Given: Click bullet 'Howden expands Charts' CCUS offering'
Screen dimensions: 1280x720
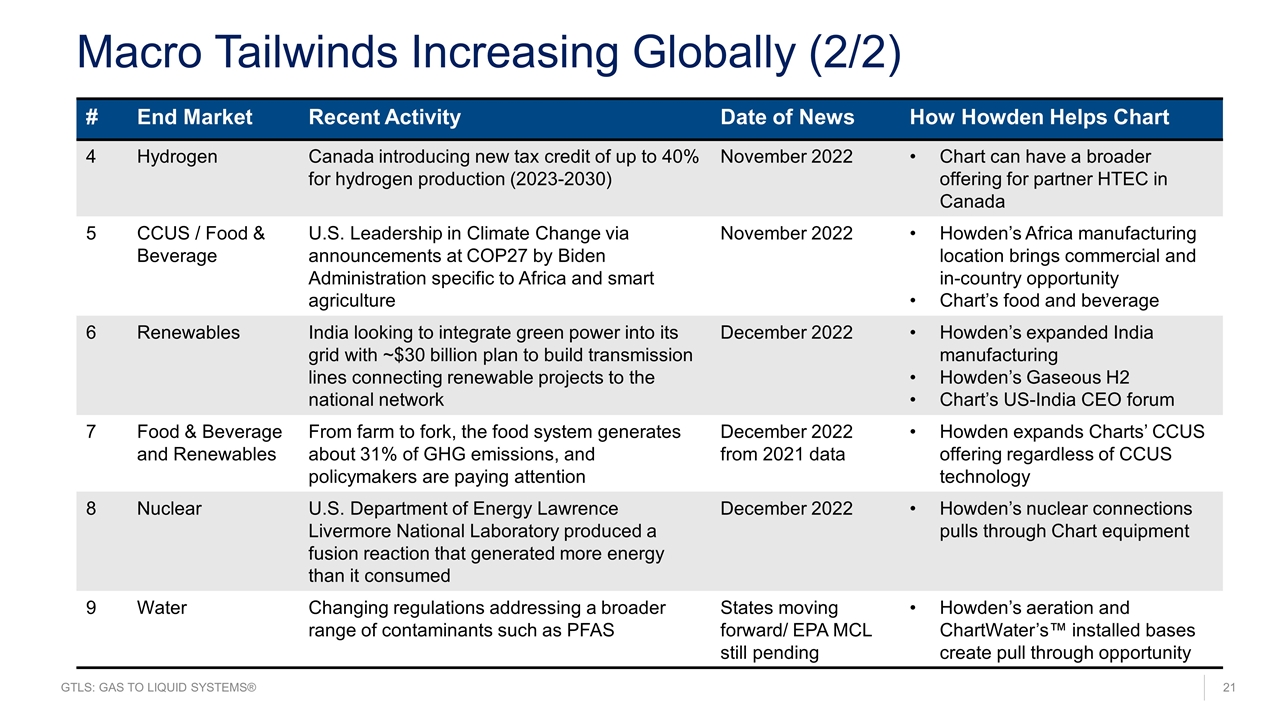Looking at the screenshot, I should (1072, 454).
